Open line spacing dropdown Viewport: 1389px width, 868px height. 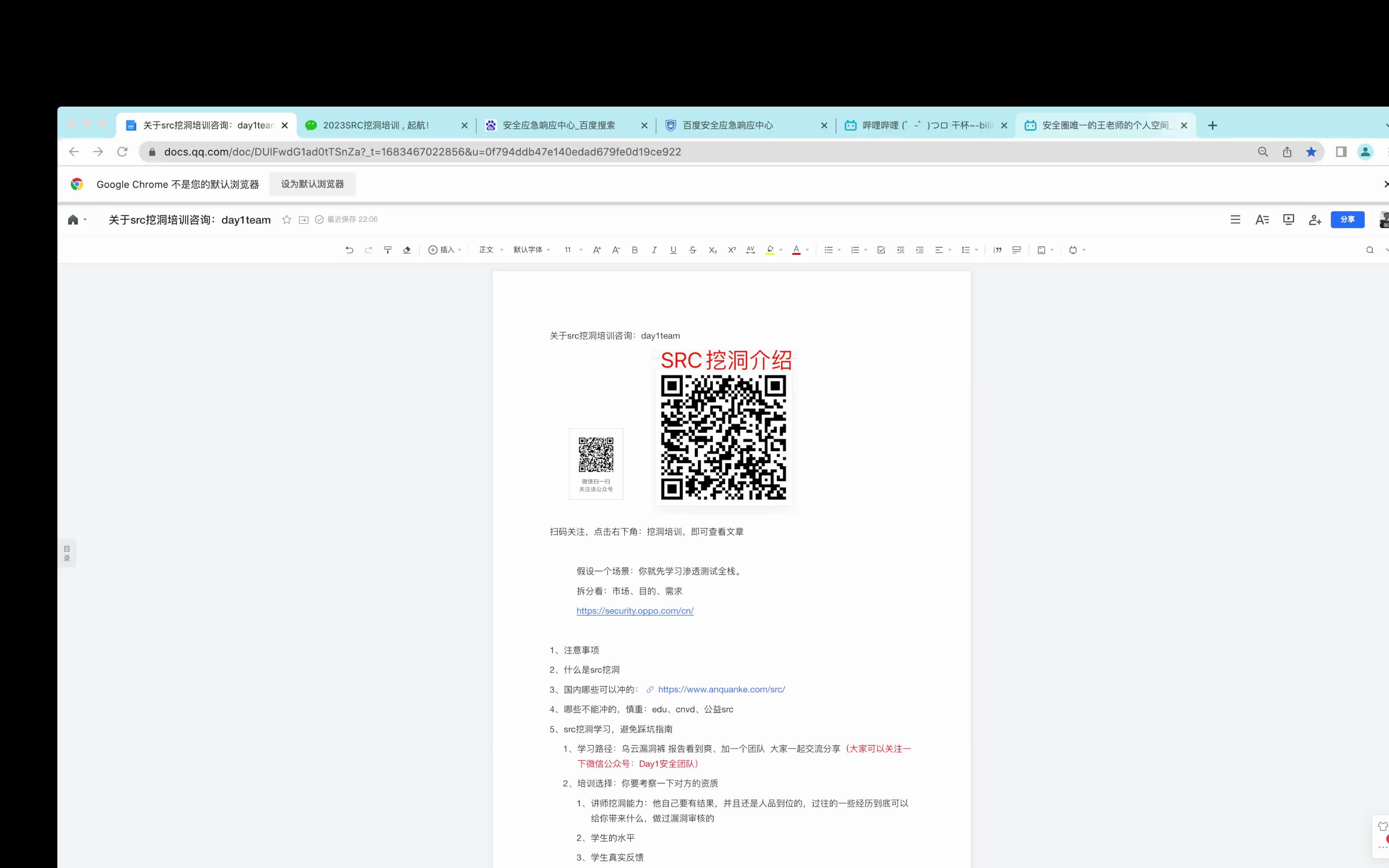(969, 250)
